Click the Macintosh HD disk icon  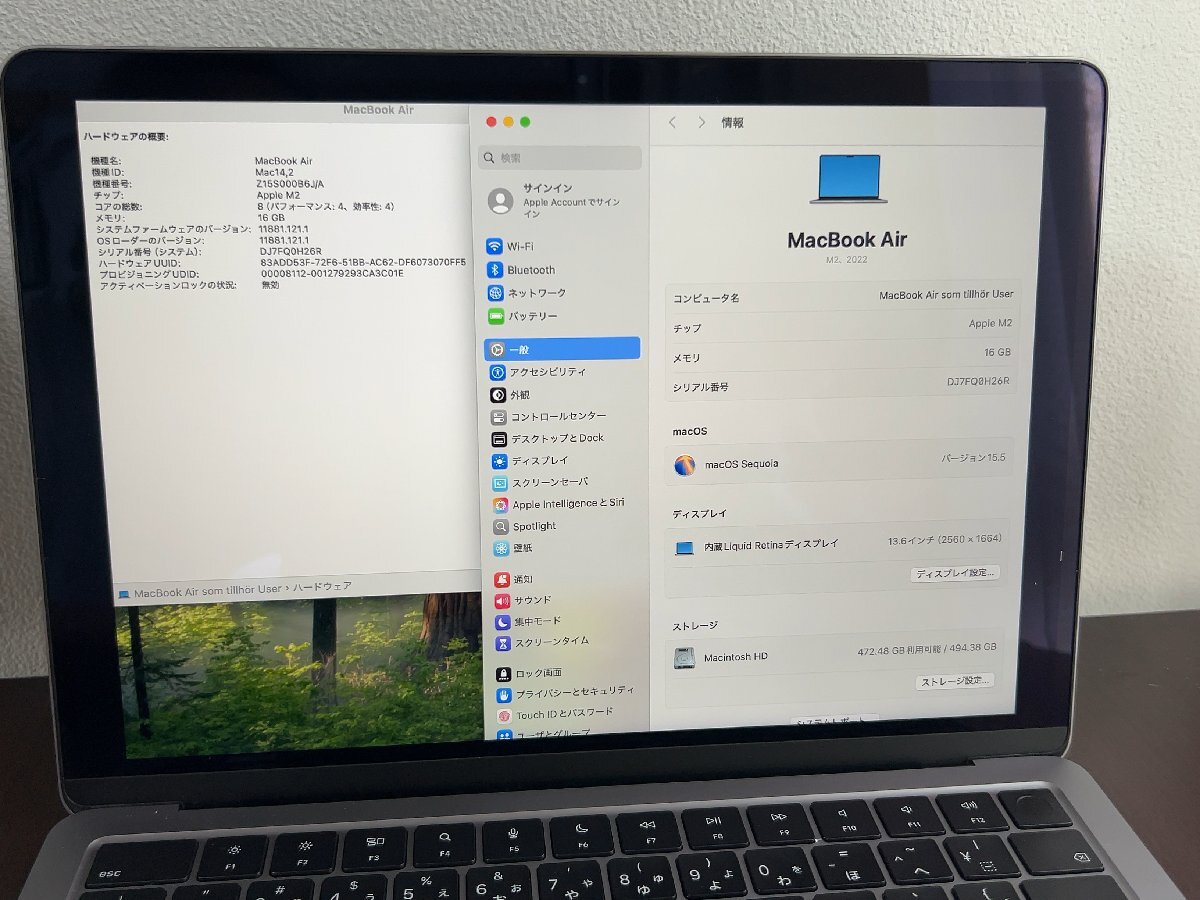(686, 658)
